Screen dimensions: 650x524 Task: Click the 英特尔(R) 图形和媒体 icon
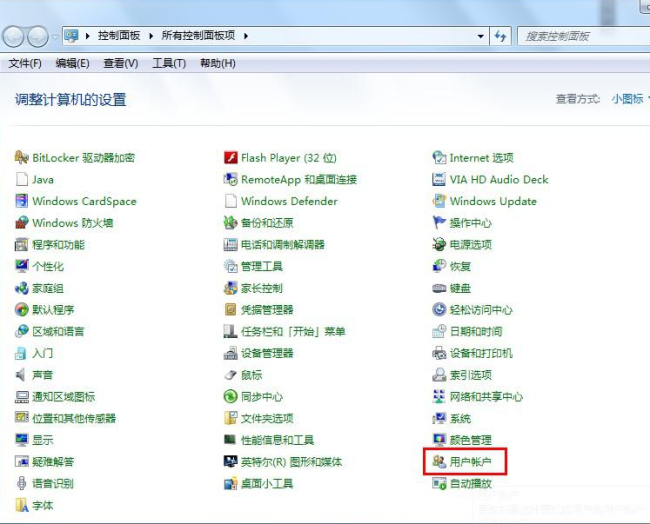point(231,462)
